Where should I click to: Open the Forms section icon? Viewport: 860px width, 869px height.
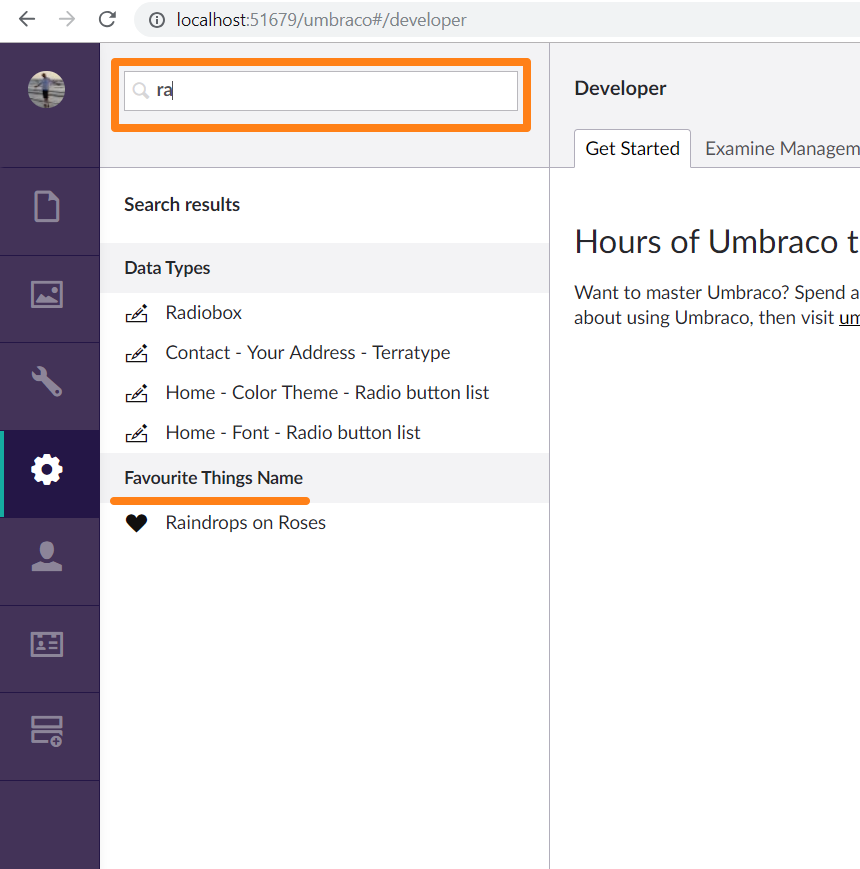[x=47, y=731]
